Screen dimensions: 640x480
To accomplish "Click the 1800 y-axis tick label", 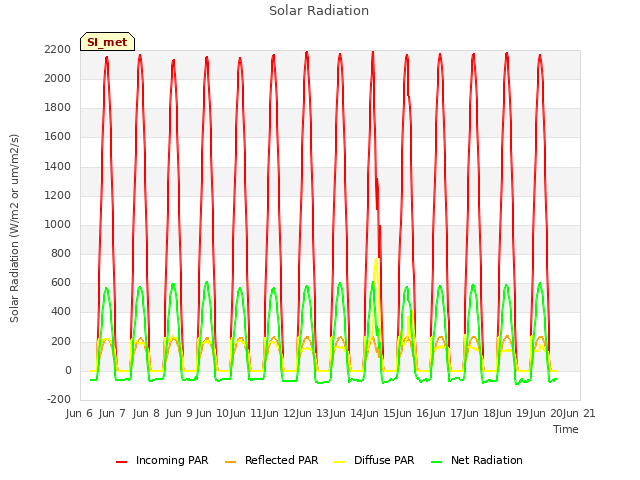I will [58, 108].
